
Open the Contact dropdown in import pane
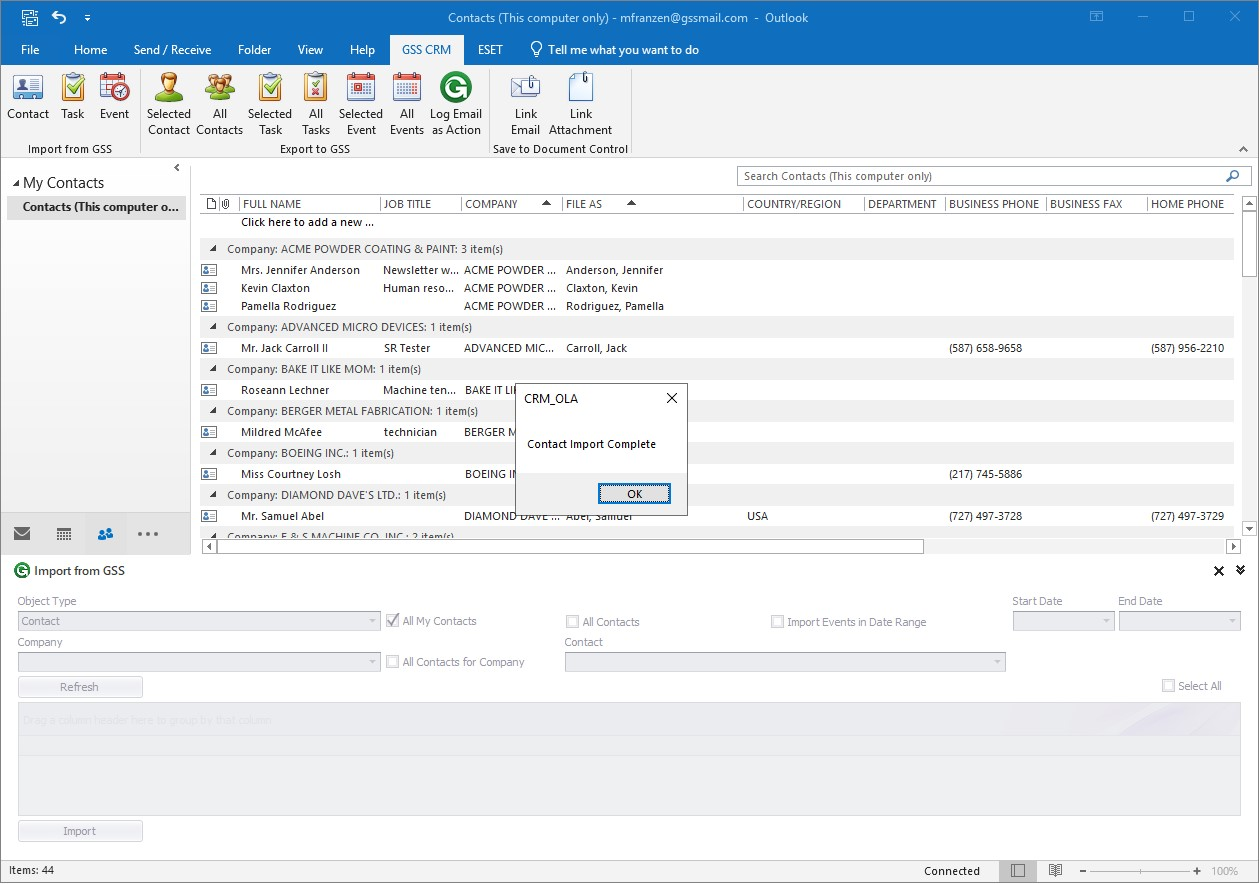pos(997,661)
